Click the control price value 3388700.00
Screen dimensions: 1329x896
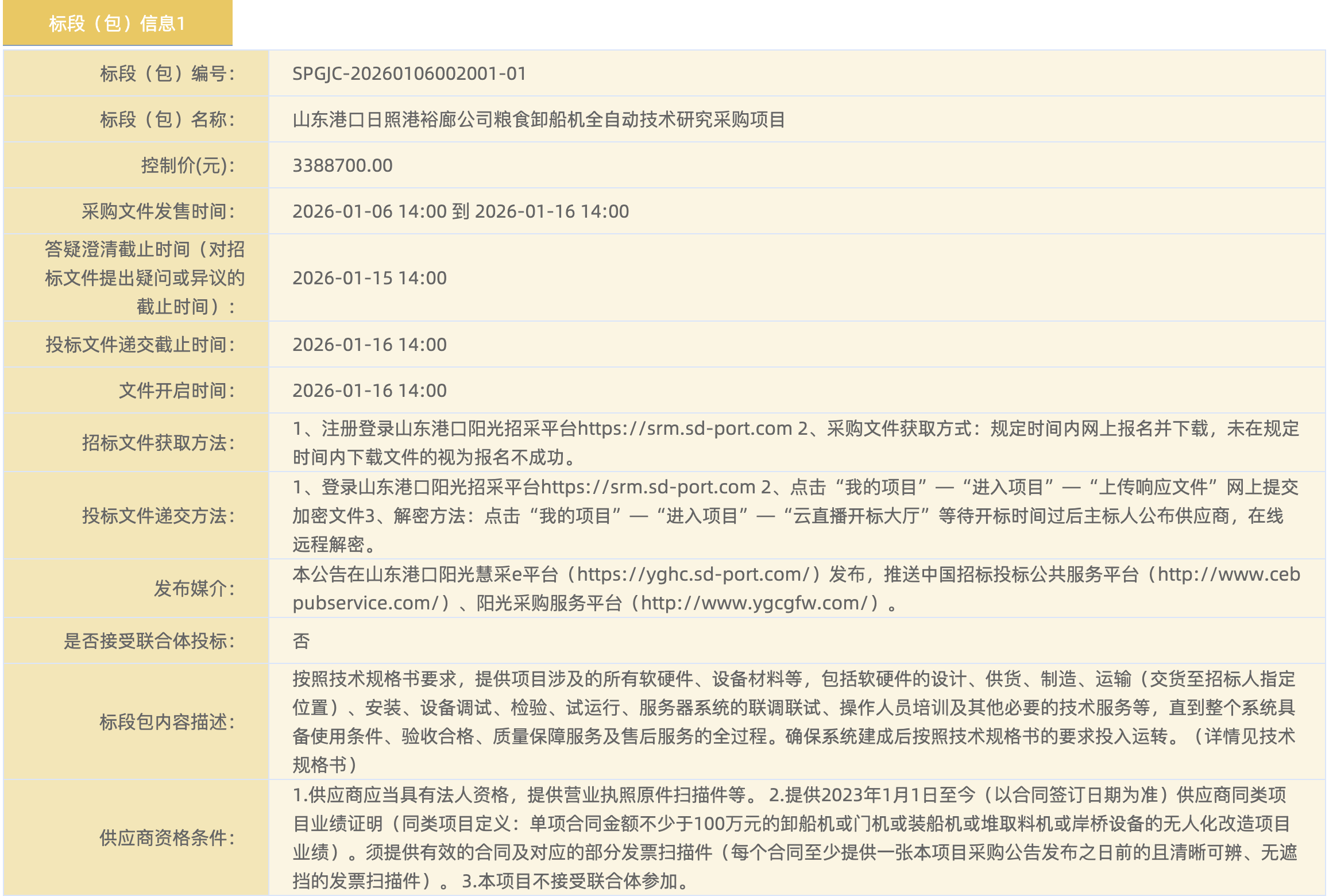(342, 165)
